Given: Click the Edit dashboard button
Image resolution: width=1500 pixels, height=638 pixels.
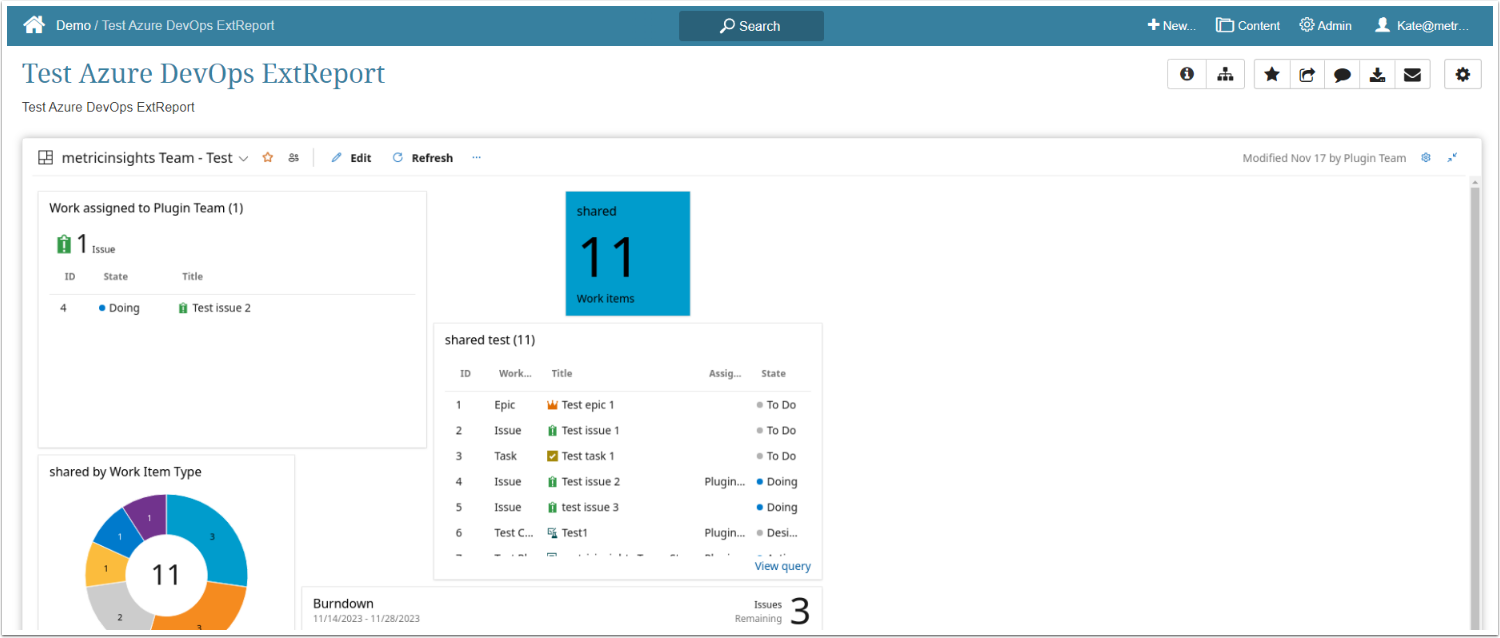Looking at the screenshot, I should click(351, 158).
